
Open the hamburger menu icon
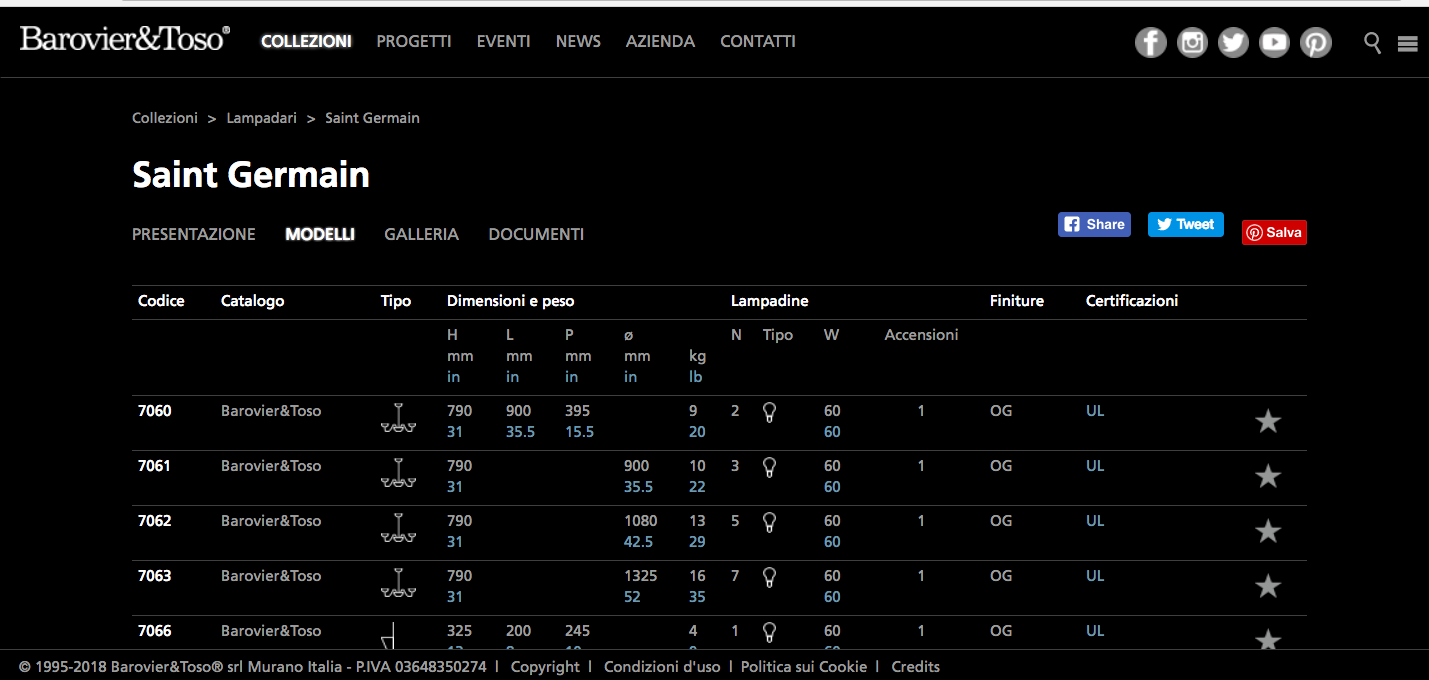click(x=1408, y=43)
